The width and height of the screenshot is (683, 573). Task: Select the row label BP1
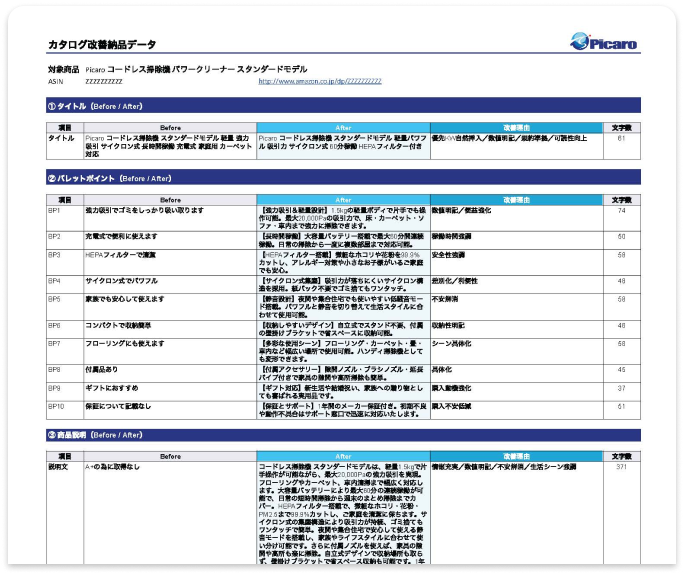[65, 218]
